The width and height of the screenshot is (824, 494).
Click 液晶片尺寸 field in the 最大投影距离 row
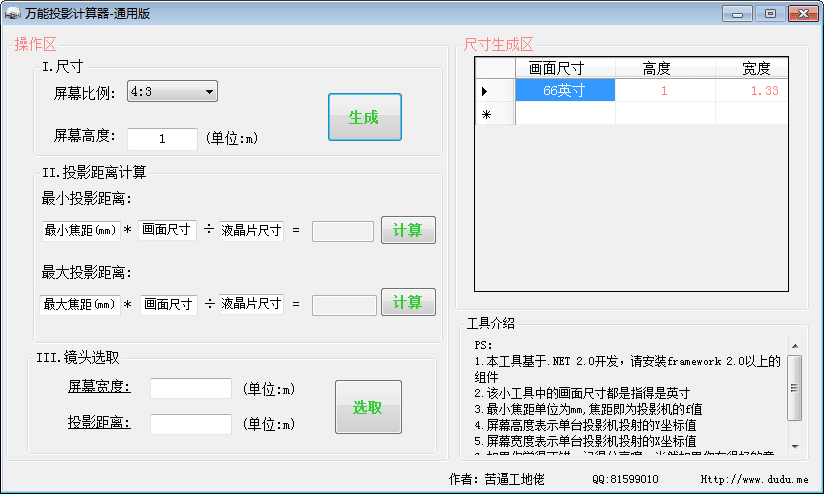251,304
